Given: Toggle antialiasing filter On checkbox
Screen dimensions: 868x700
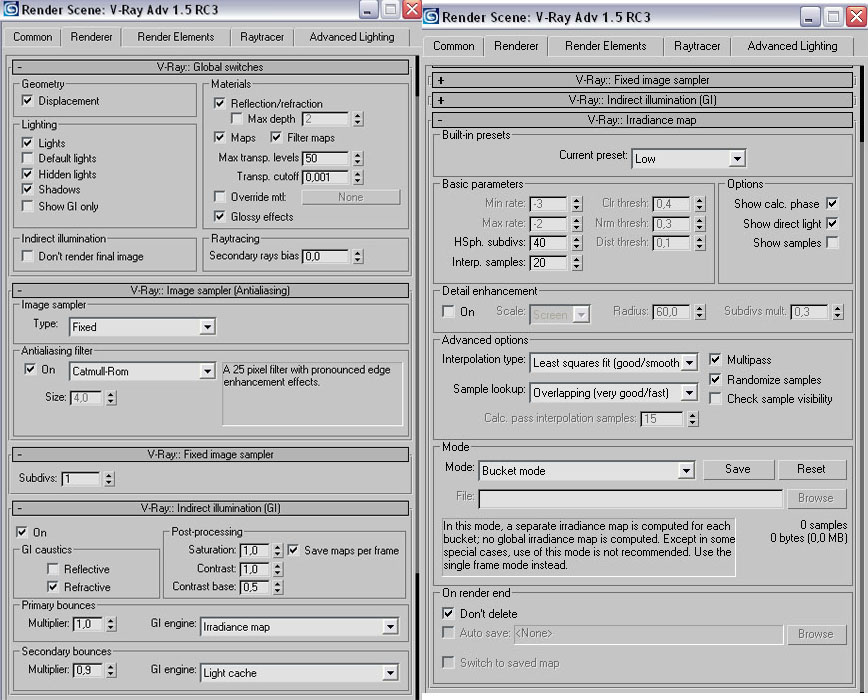Looking at the screenshot, I should point(30,369).
